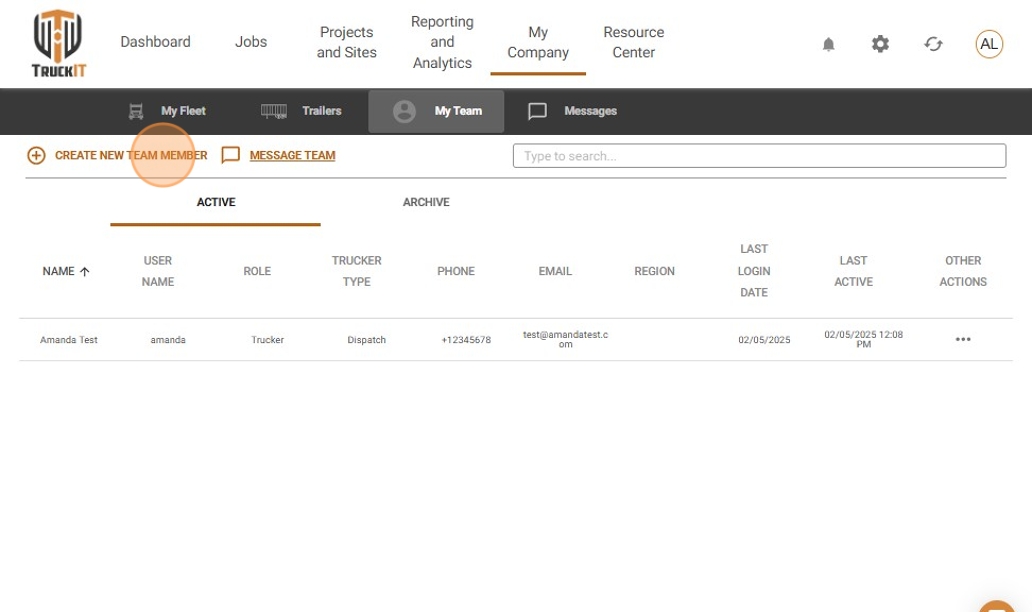This screenshot has width=1032, height=612.
Task: Open Reporting and Analytics
Action: pyautogui.click(x=442, y=42)
